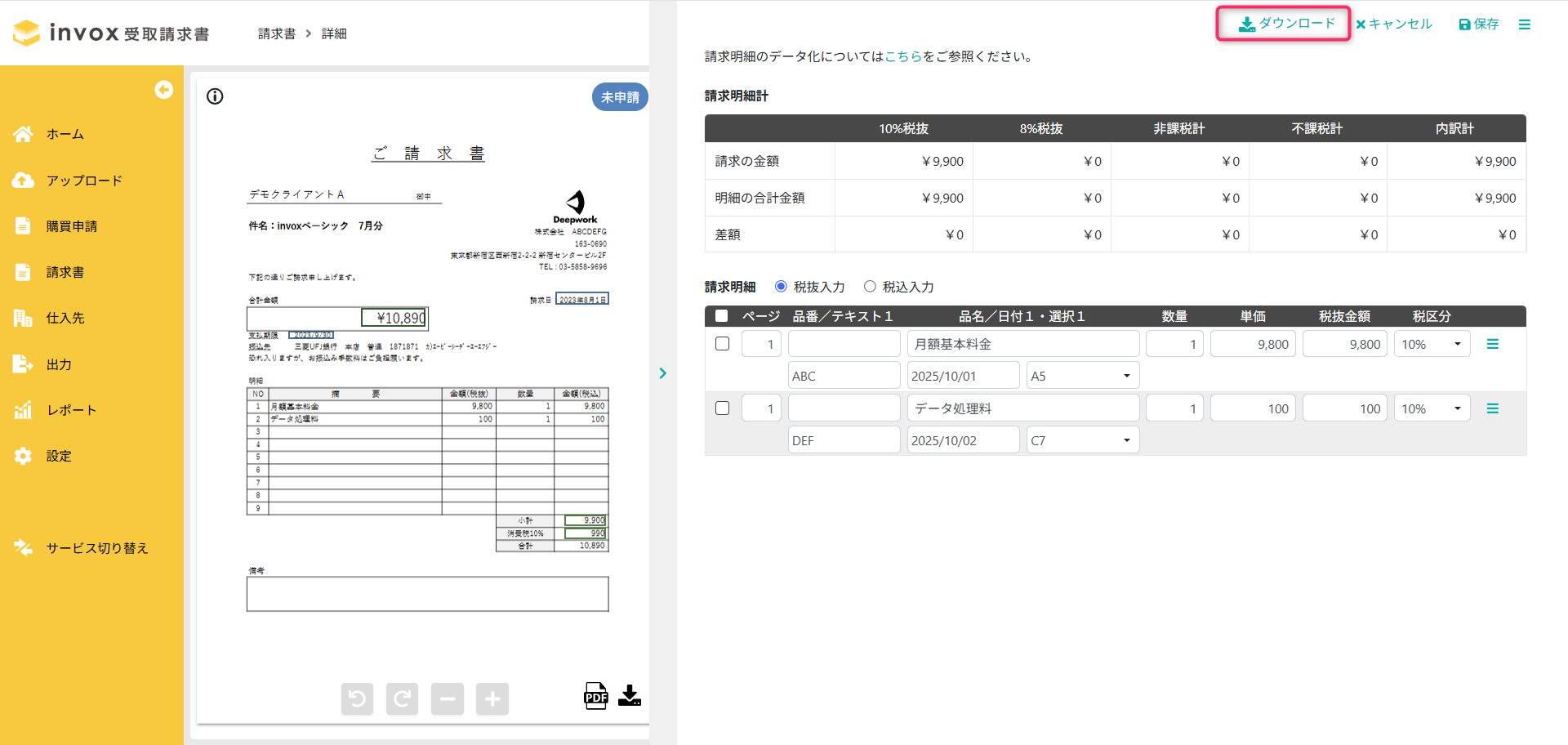Screen dimensions: 1568x745
Task: Zoom in the invoice preview
Action: point(492,698)
